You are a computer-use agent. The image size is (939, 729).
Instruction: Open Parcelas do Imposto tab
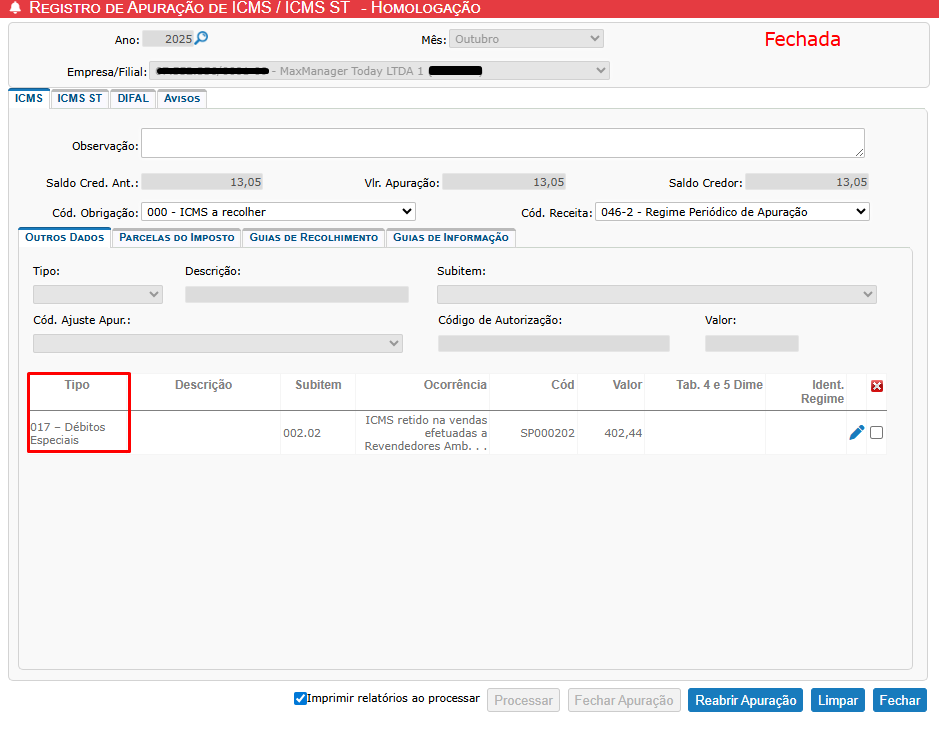click(x=177, y=238)
